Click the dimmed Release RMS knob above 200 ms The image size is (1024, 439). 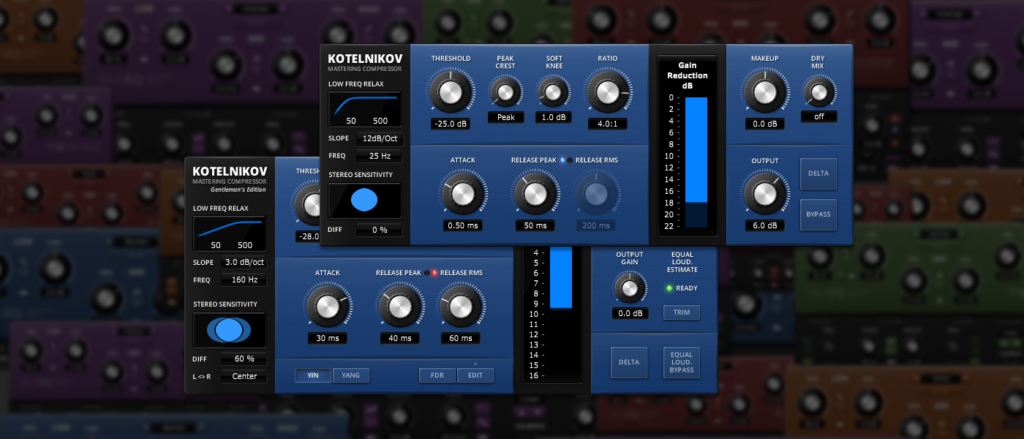[595, 193]
